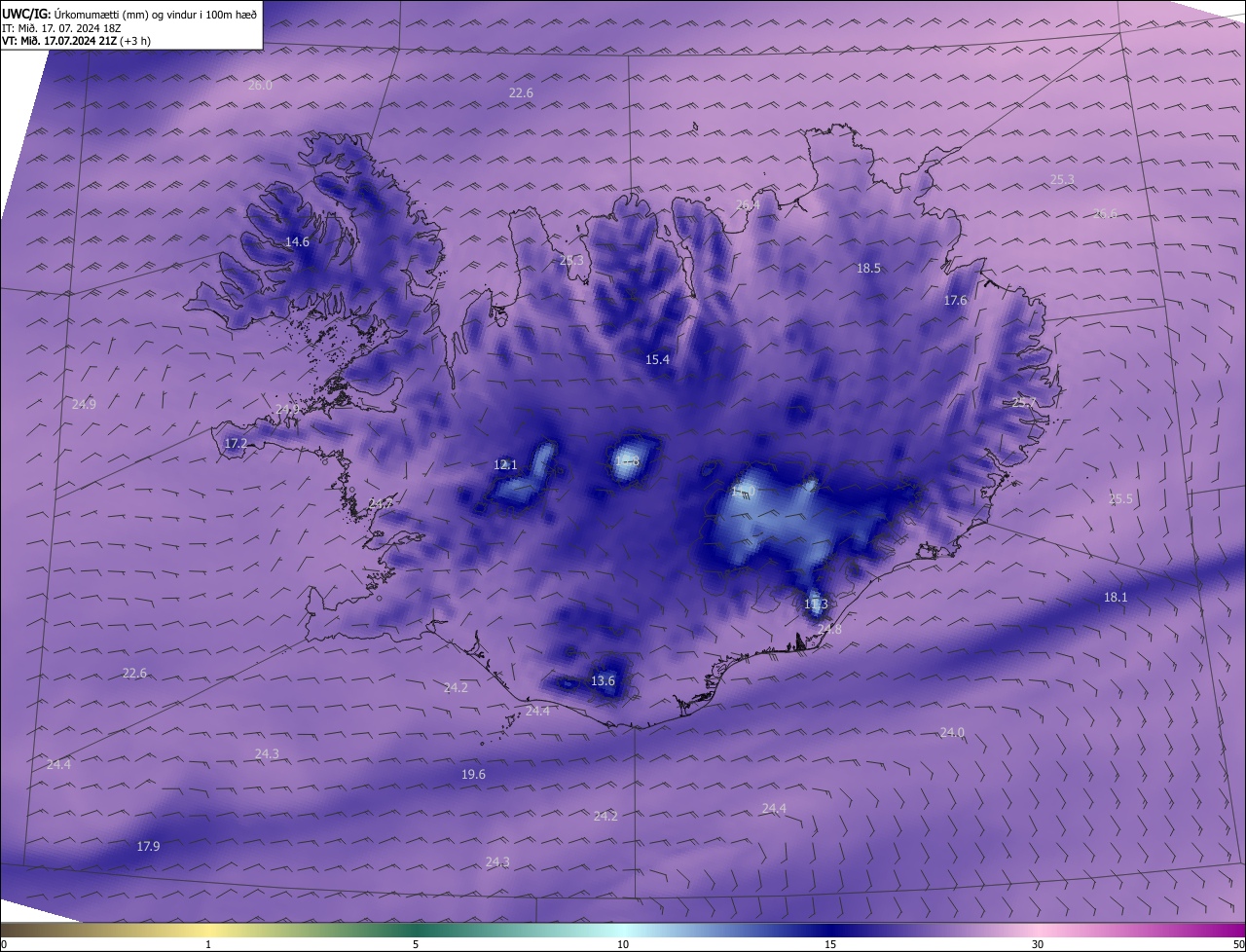Click the 25.5 value label
The height and width of the screenshot is (952, 1246).
(1120, 499)
